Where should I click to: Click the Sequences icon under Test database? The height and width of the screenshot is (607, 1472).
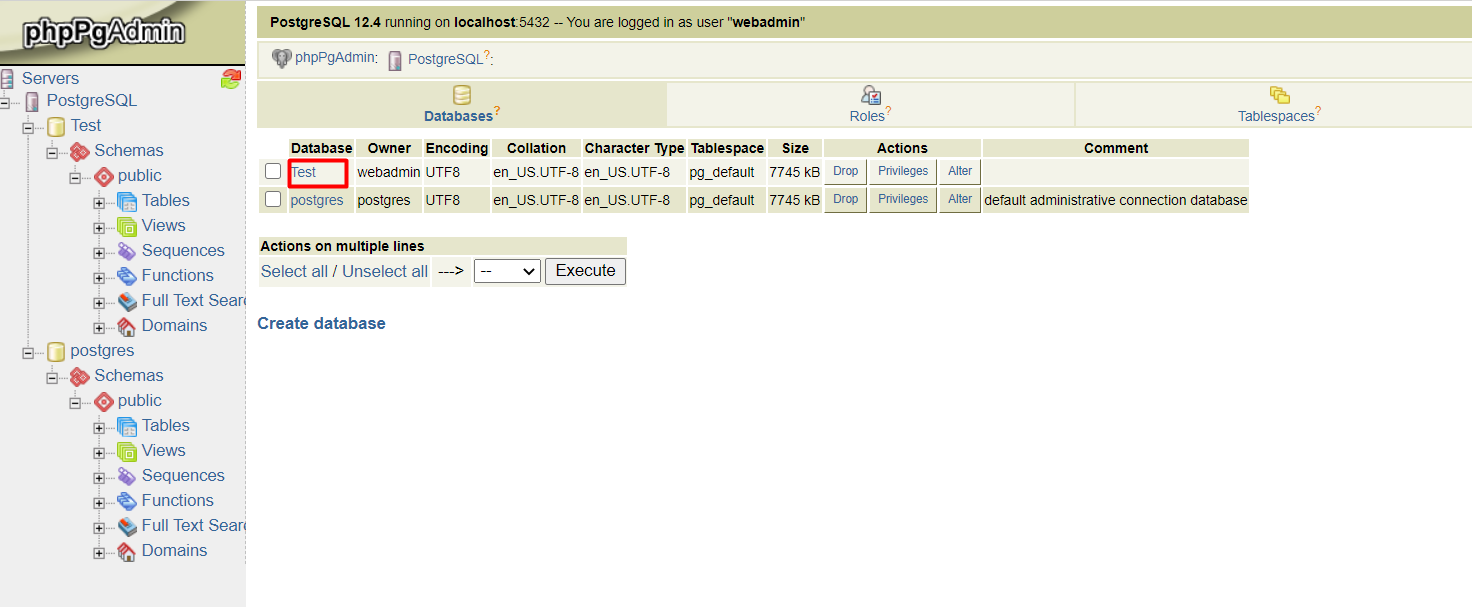[127, 251]
